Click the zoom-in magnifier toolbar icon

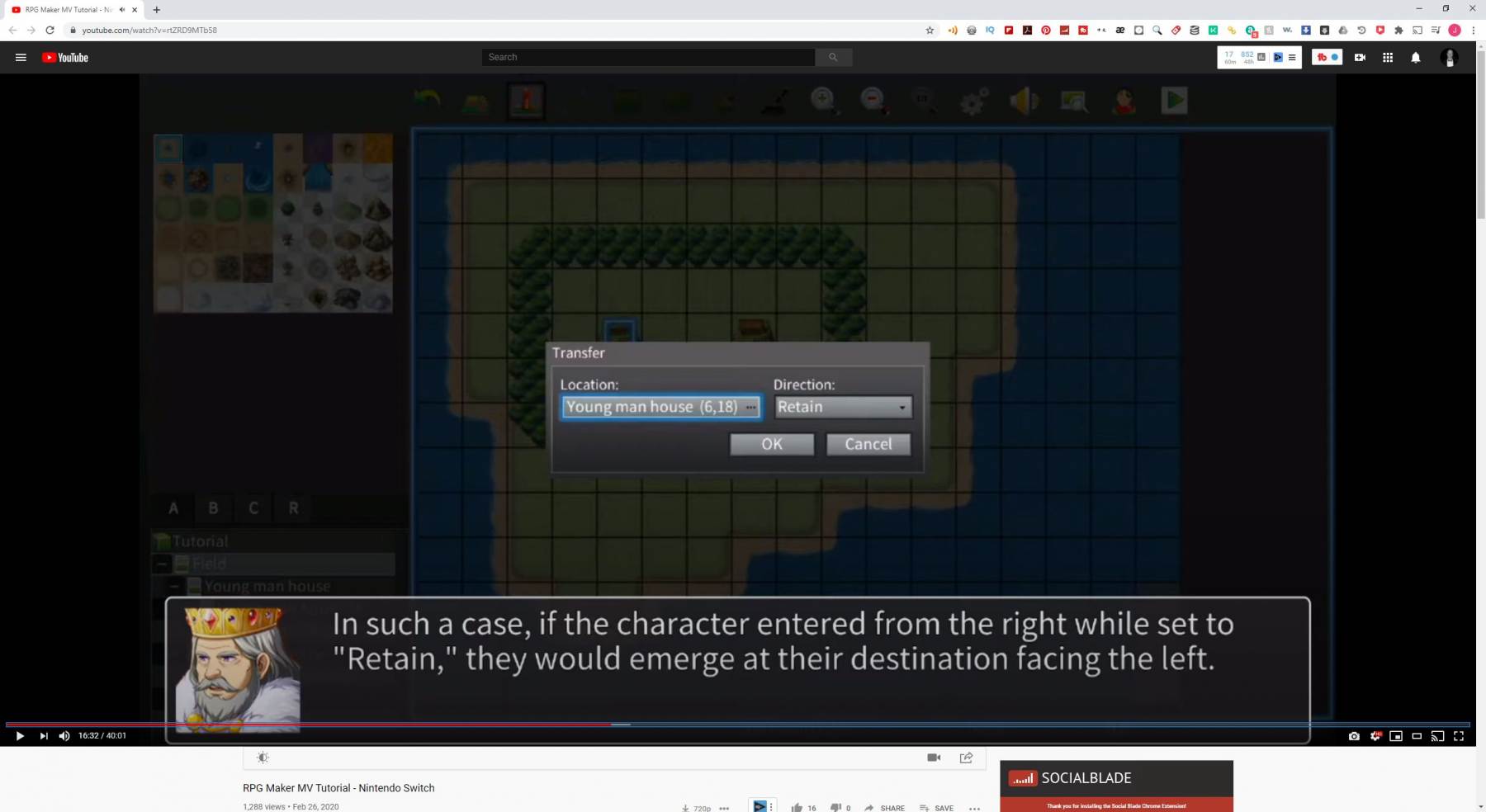point(823,101)
